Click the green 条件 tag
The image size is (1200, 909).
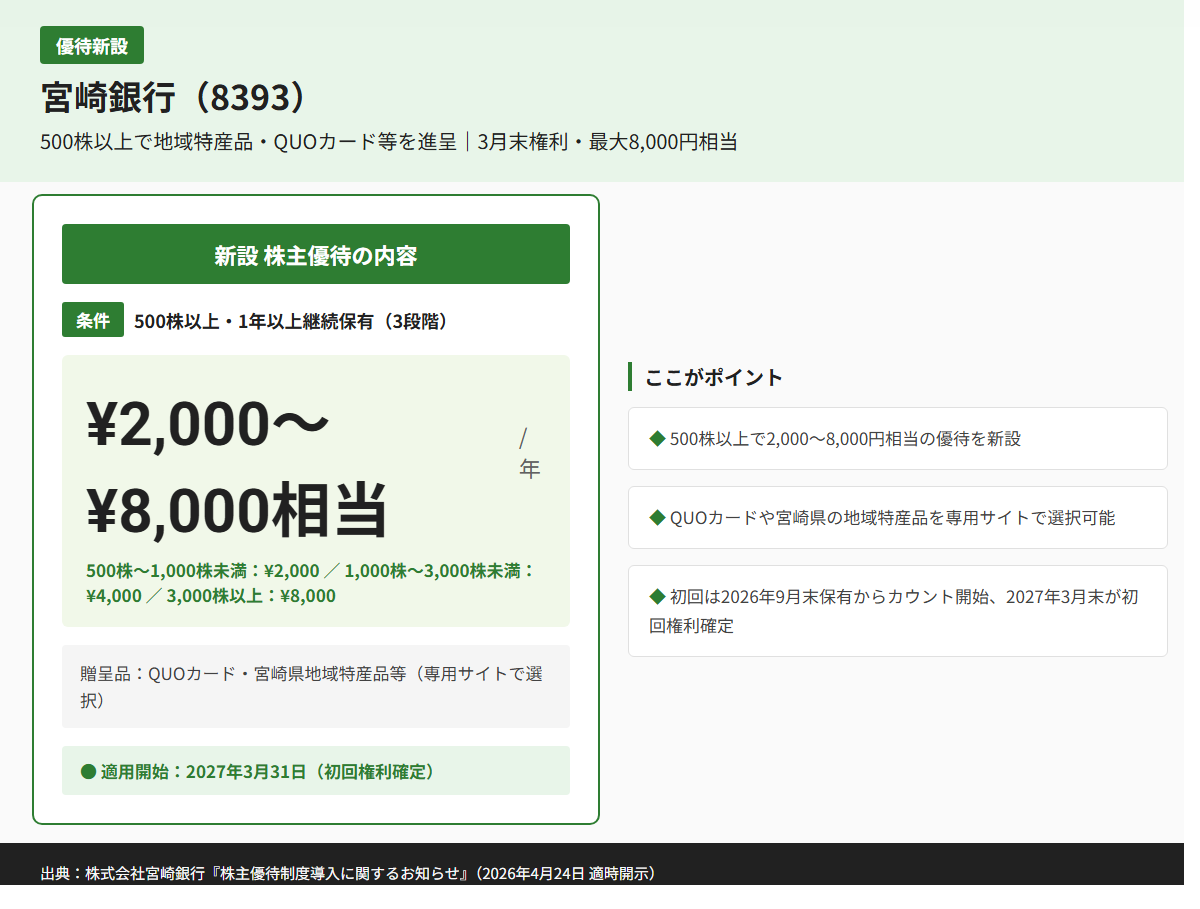click(93, 320)
